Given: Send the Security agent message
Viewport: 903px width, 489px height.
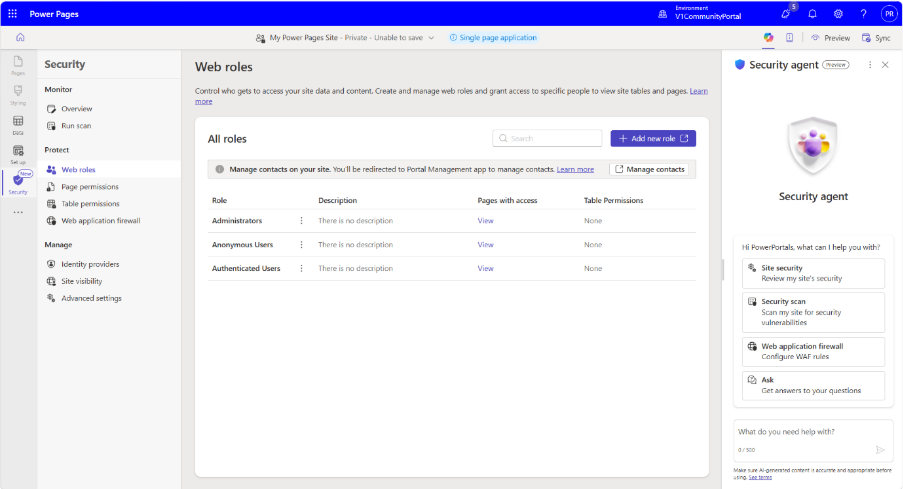Looking at the screenshot, I should tap(880, 450).
